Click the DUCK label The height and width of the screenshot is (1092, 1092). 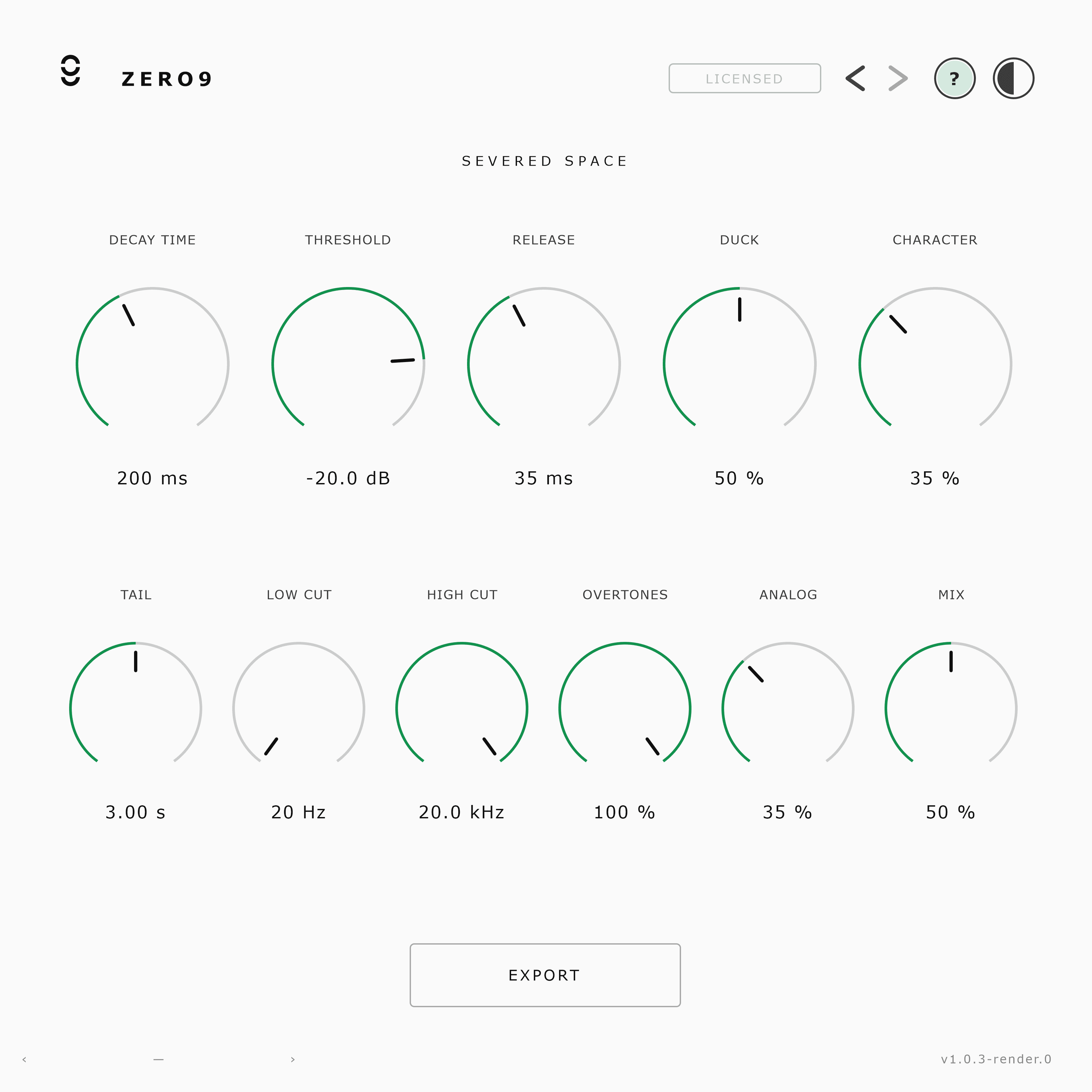(x=739, y=240)
